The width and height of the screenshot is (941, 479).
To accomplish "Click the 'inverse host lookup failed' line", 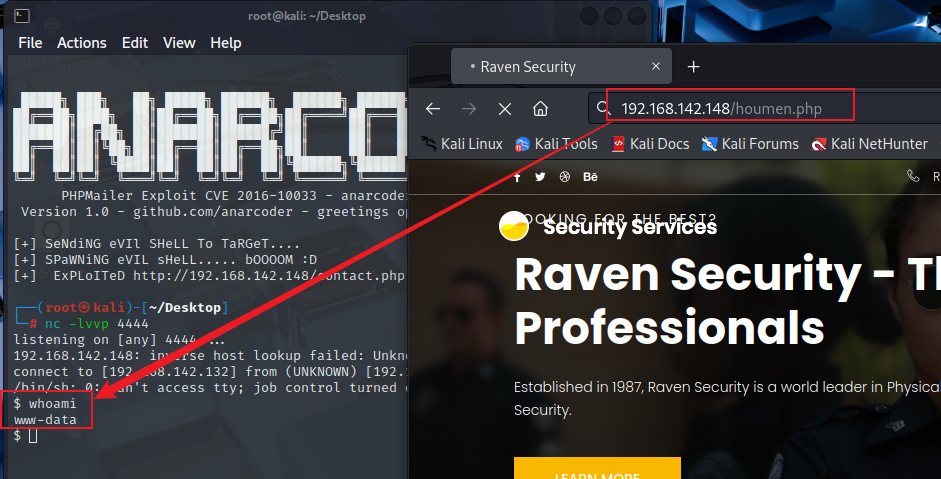I will tap(210, 355).
